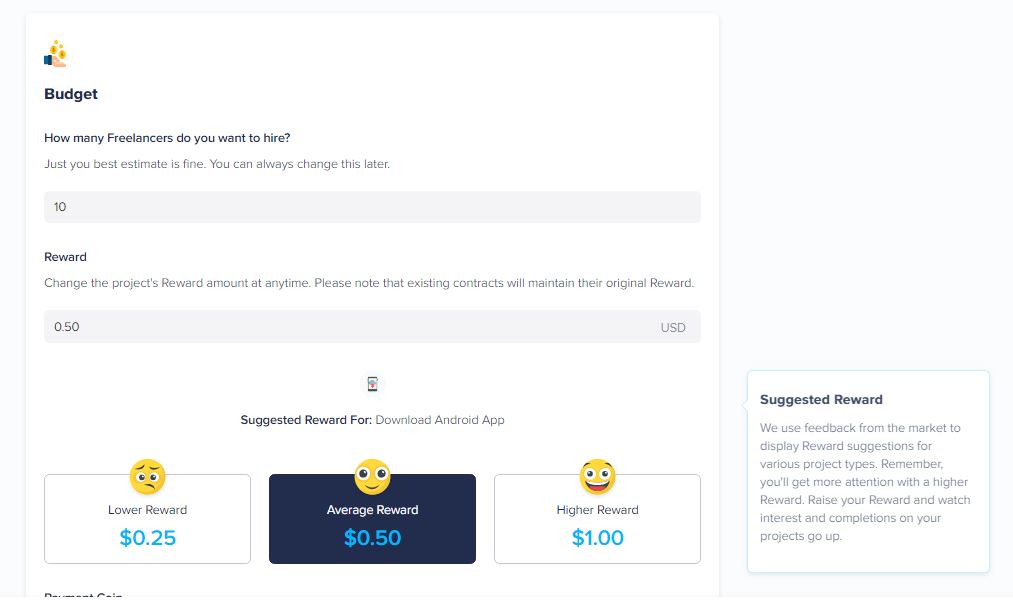The image size is (1013, 600).
Task: Choose the $0.25 reward amount
Action: coord(147,538)
